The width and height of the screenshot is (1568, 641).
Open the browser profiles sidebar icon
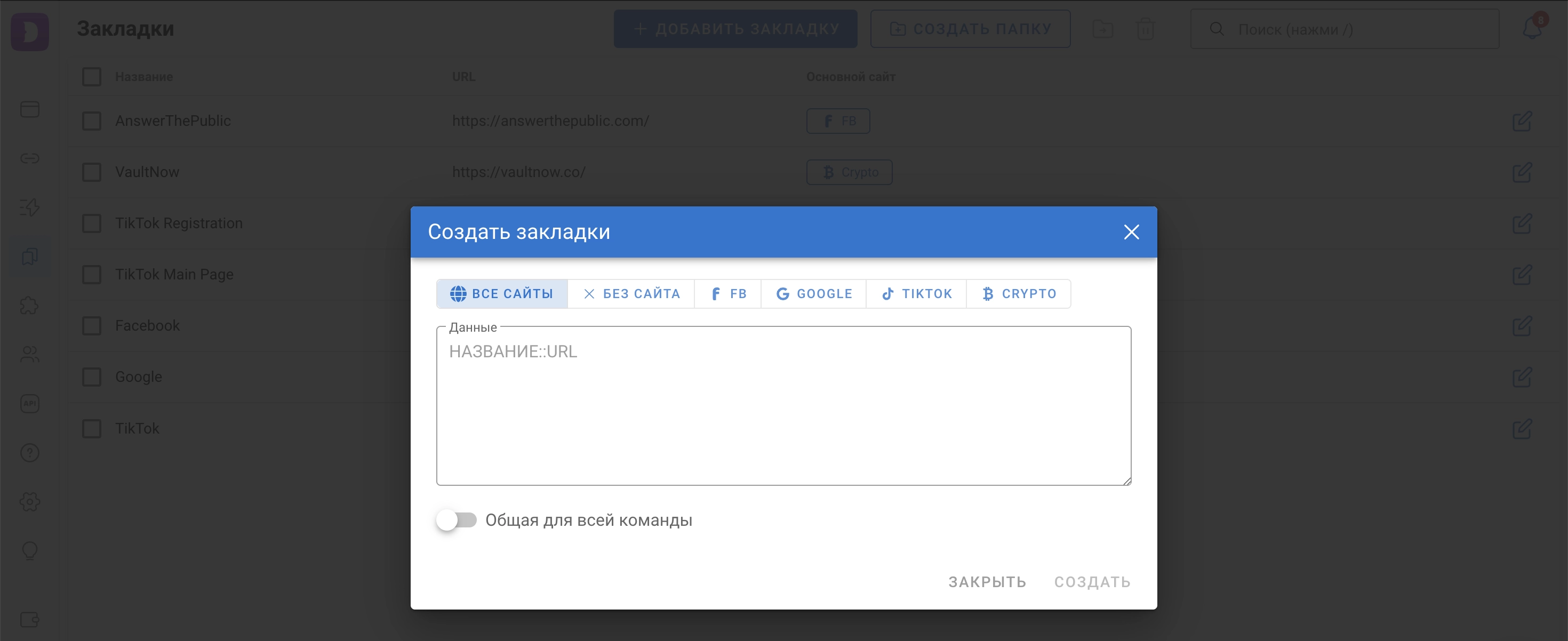point(30,109)
